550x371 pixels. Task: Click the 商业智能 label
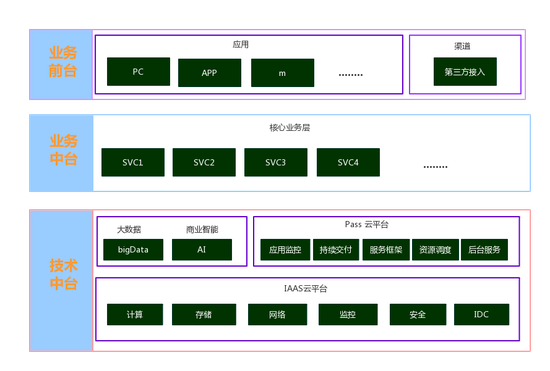[x=202, y=229]
